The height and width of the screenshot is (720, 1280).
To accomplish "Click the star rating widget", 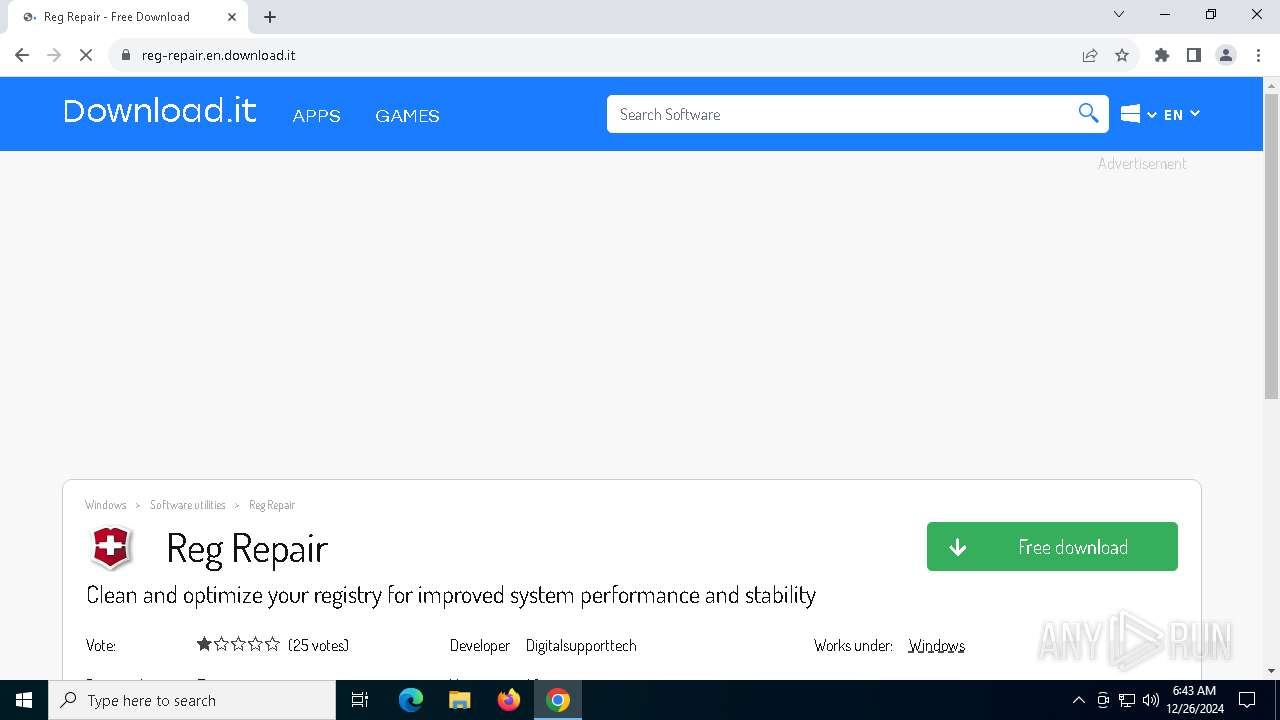I will click(238, 645).
